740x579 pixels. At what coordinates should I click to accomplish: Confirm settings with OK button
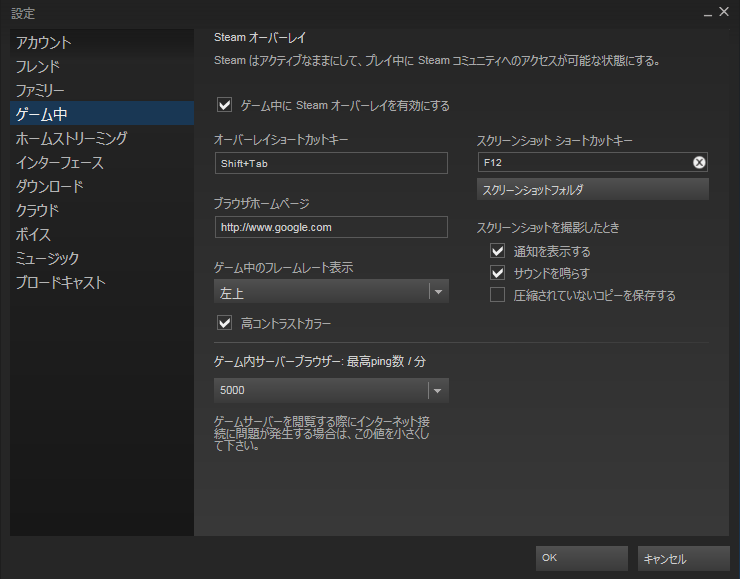point(582,558)
